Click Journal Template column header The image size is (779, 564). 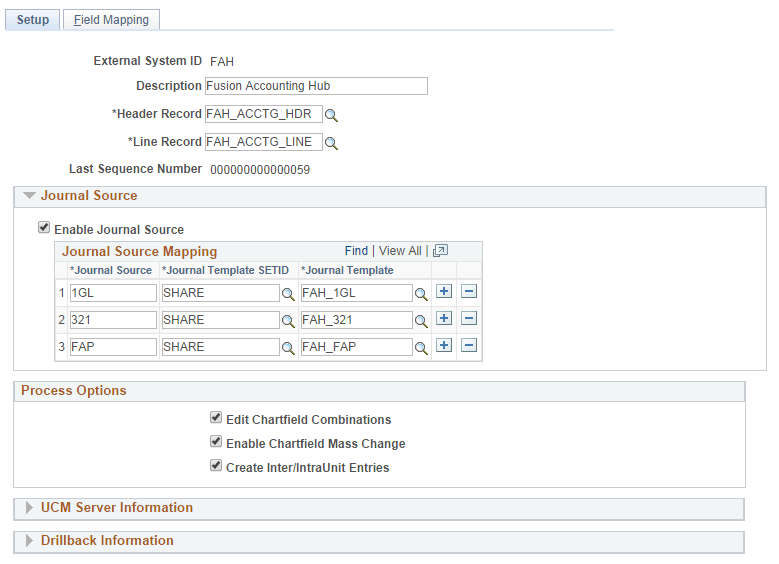tap(347, 270)
